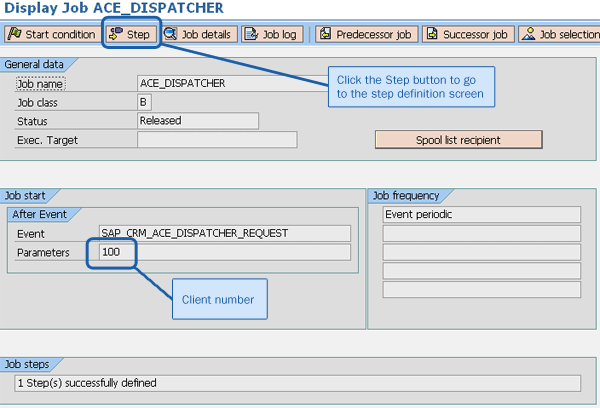Click the Start condition flag icon
This screenshot has width=600, height=408.
pyautogui.click(x=14, y=34)
